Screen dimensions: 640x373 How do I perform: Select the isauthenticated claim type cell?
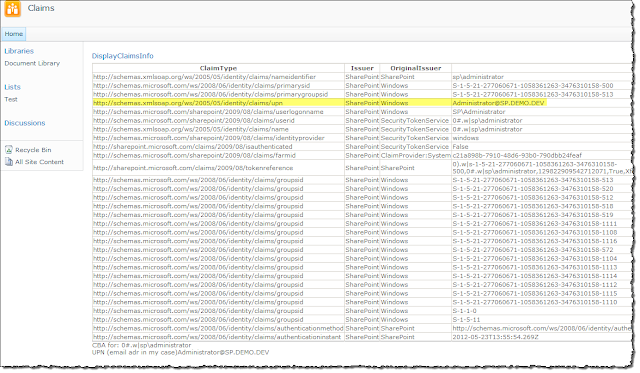pyautogui.click(x=218, y=147)
